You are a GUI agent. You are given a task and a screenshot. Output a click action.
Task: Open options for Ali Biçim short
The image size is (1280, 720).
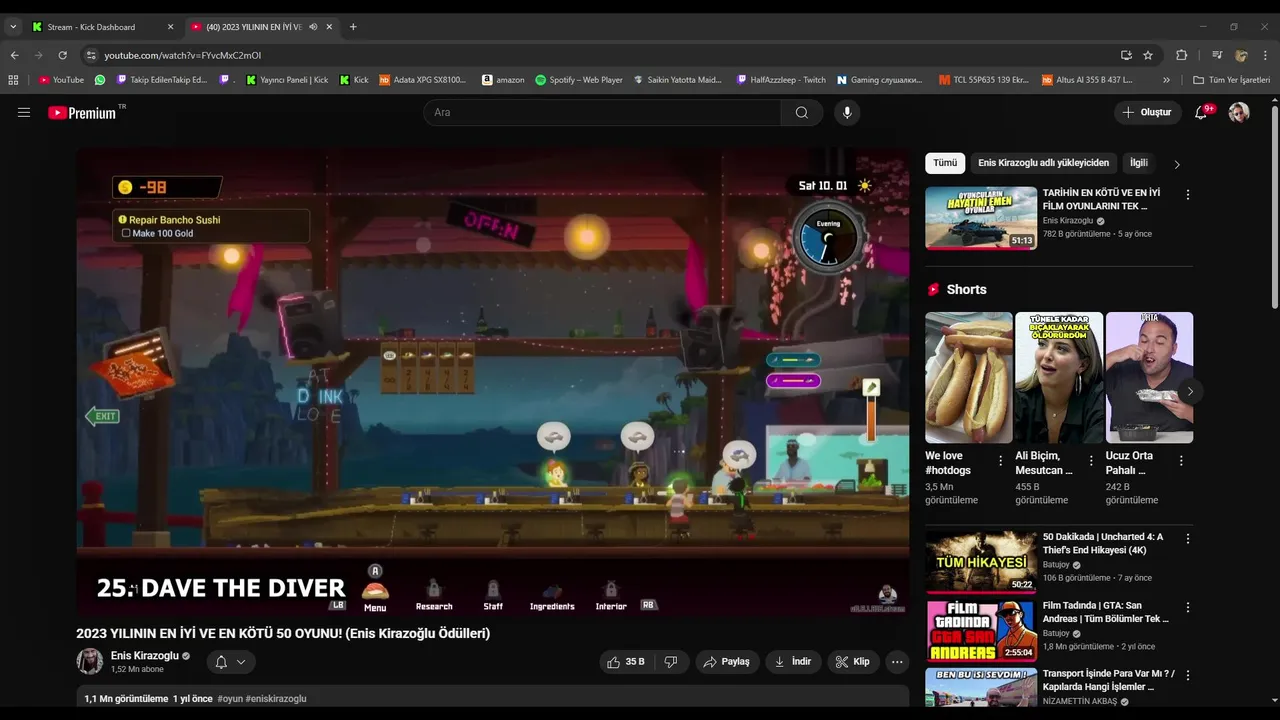(x=1091, y=461)
